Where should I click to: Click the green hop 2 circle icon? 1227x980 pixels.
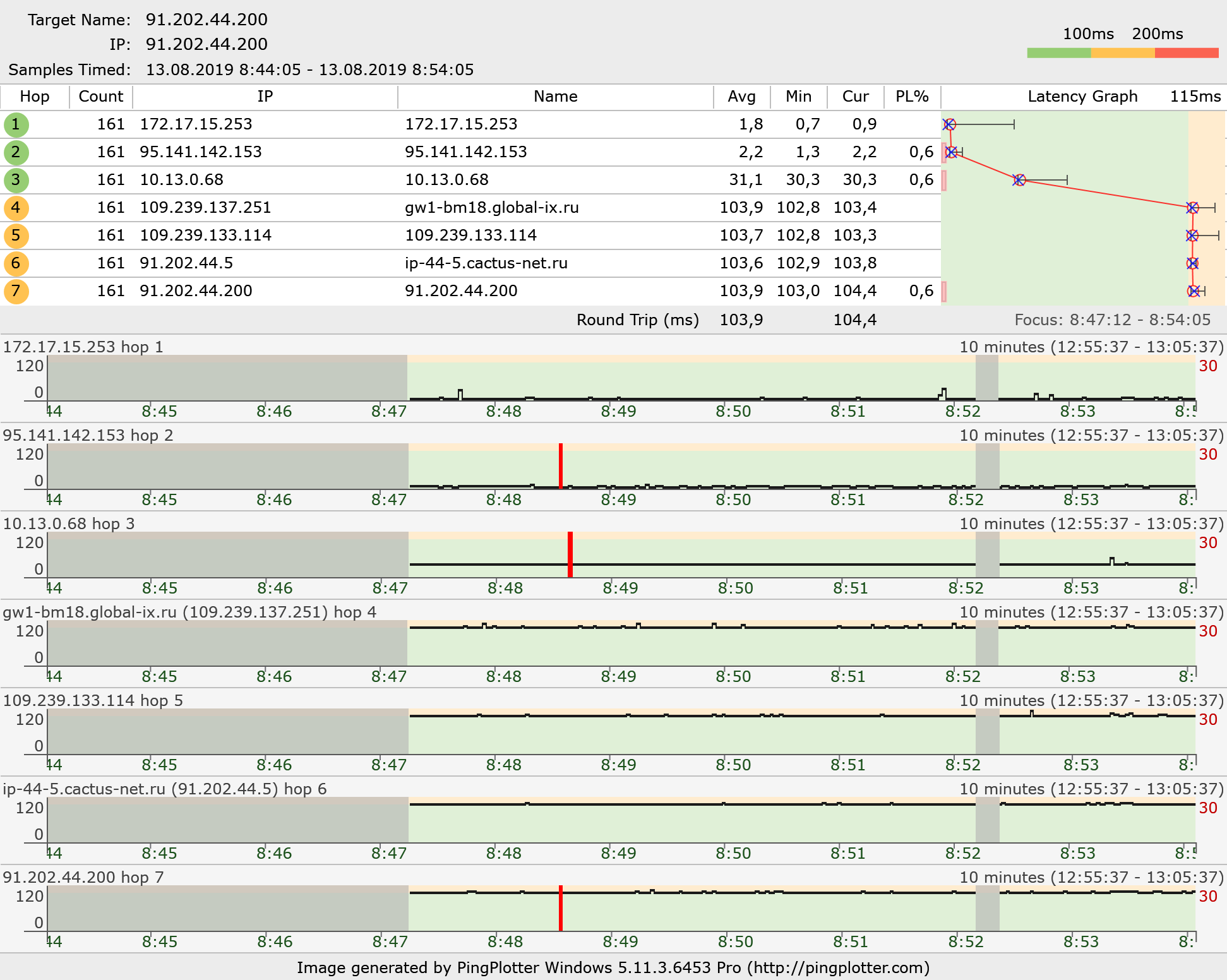click(16, 152)
